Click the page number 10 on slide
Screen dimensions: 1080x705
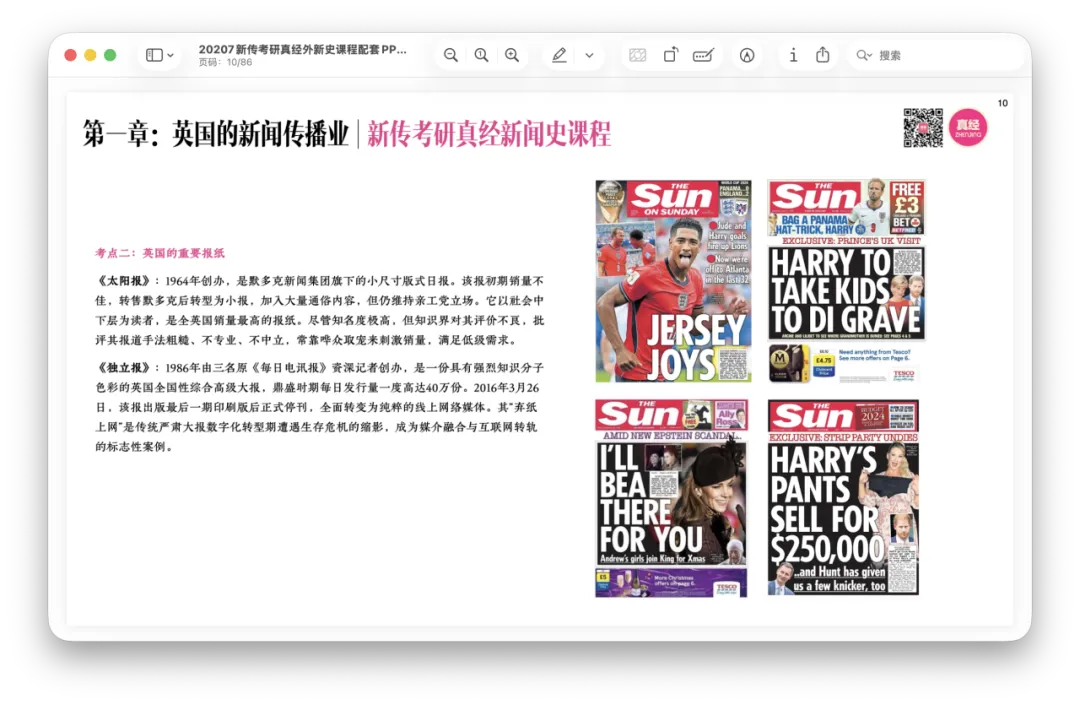click(x=1003, y=103)
